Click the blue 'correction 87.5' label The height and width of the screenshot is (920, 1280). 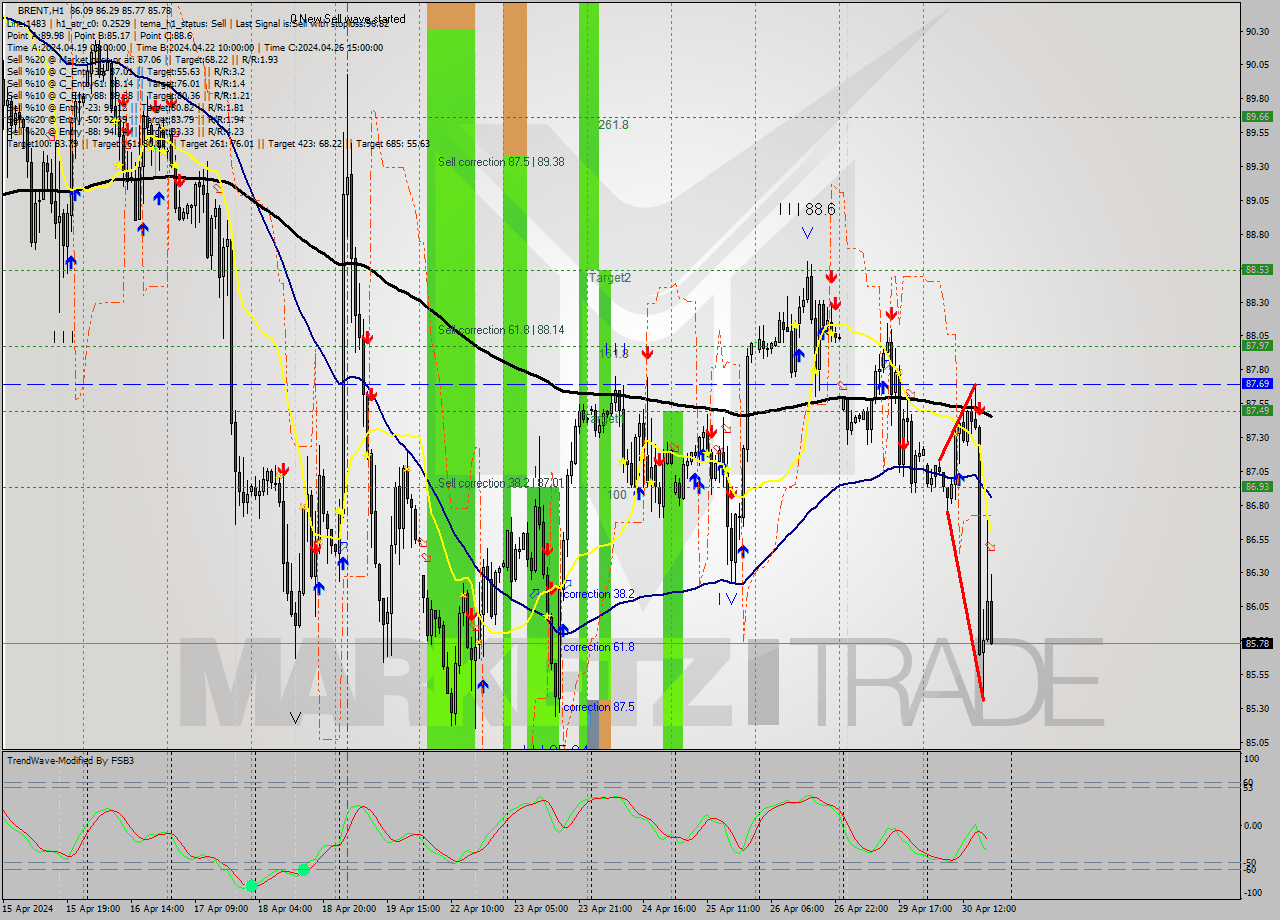(599, 707)
